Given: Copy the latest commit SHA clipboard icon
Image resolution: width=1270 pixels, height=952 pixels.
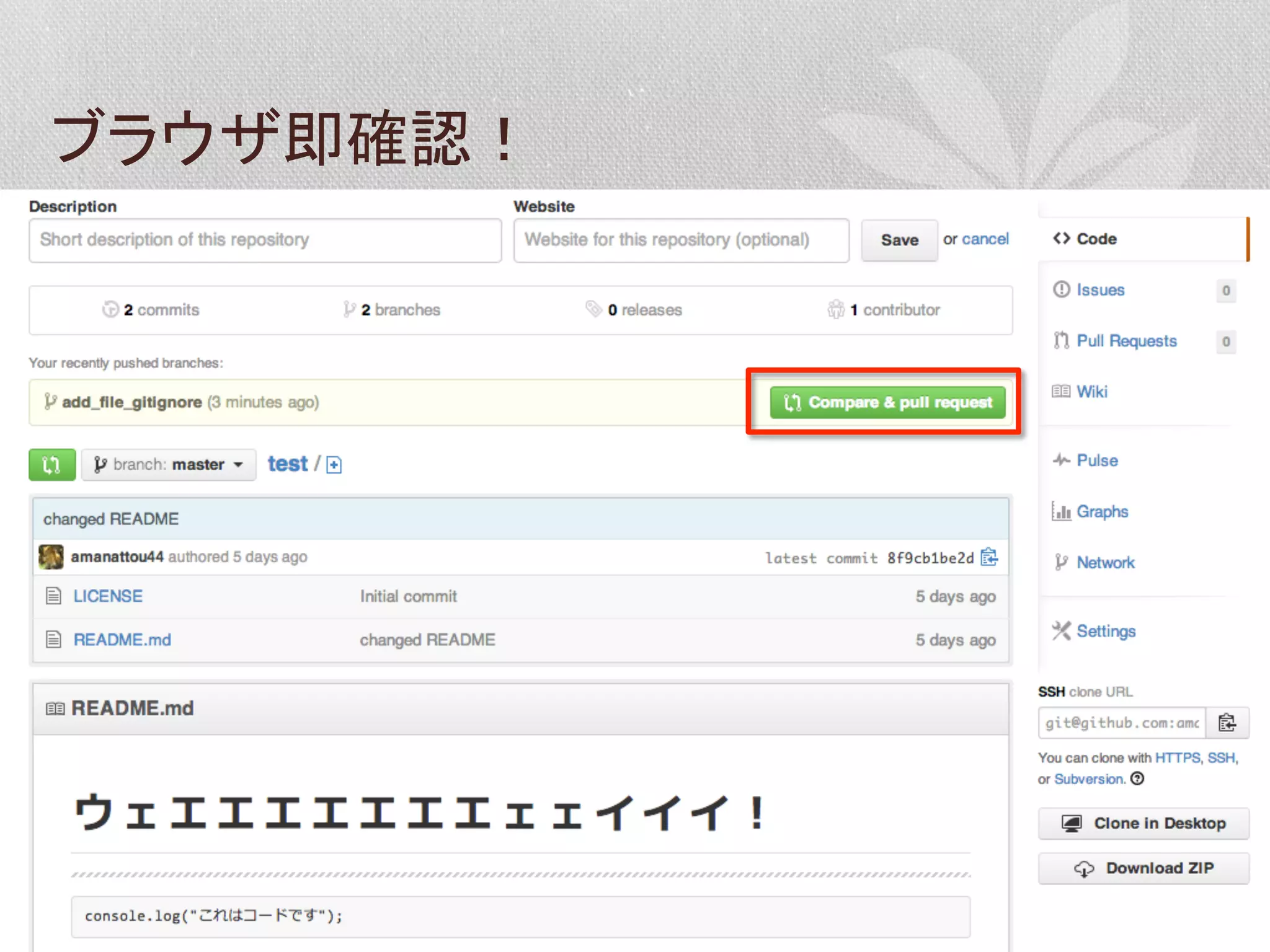Looking at the screenshot, I should tap(989, 557).
